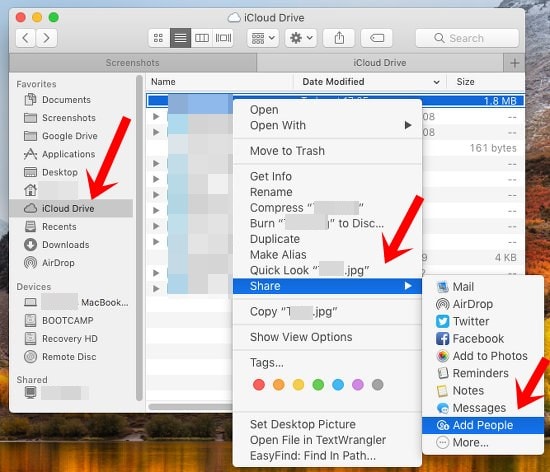Choose Add People in Share submenu
The height and width of the screenshot is (472, 550).
(x=483, y=425)
